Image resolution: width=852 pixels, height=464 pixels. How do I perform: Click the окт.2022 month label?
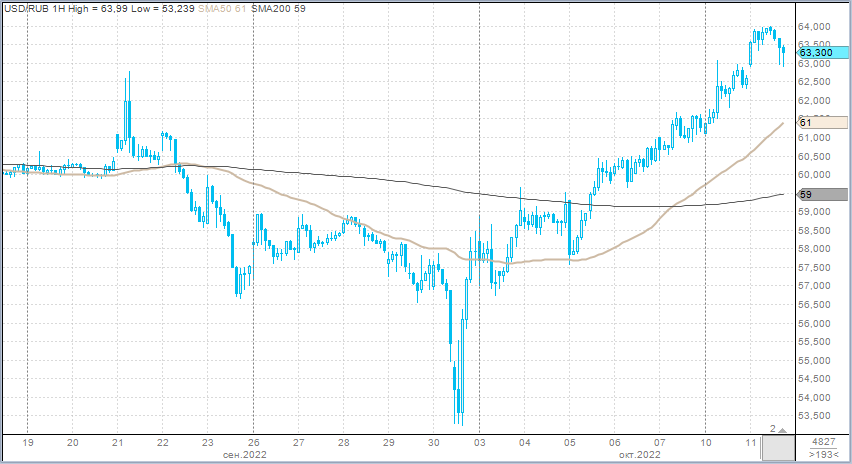[x=638, y=455]
